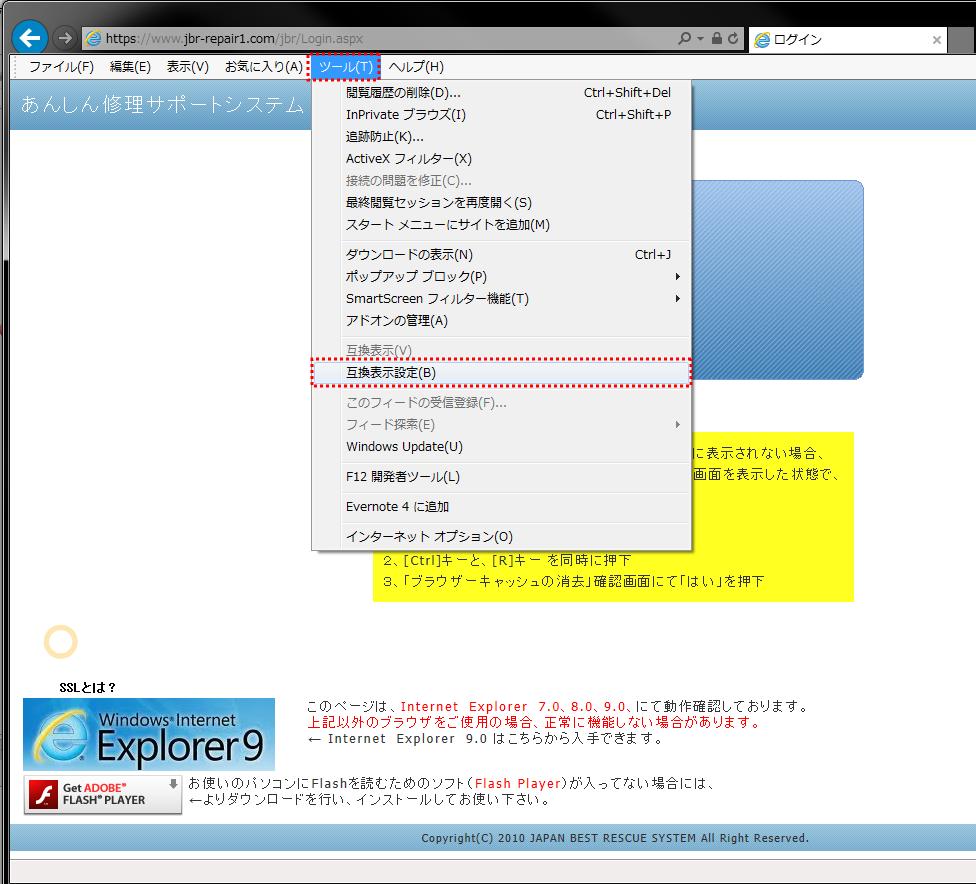Open the ファイル(F) menu
The image size is (976, 884).
point(61,67)
